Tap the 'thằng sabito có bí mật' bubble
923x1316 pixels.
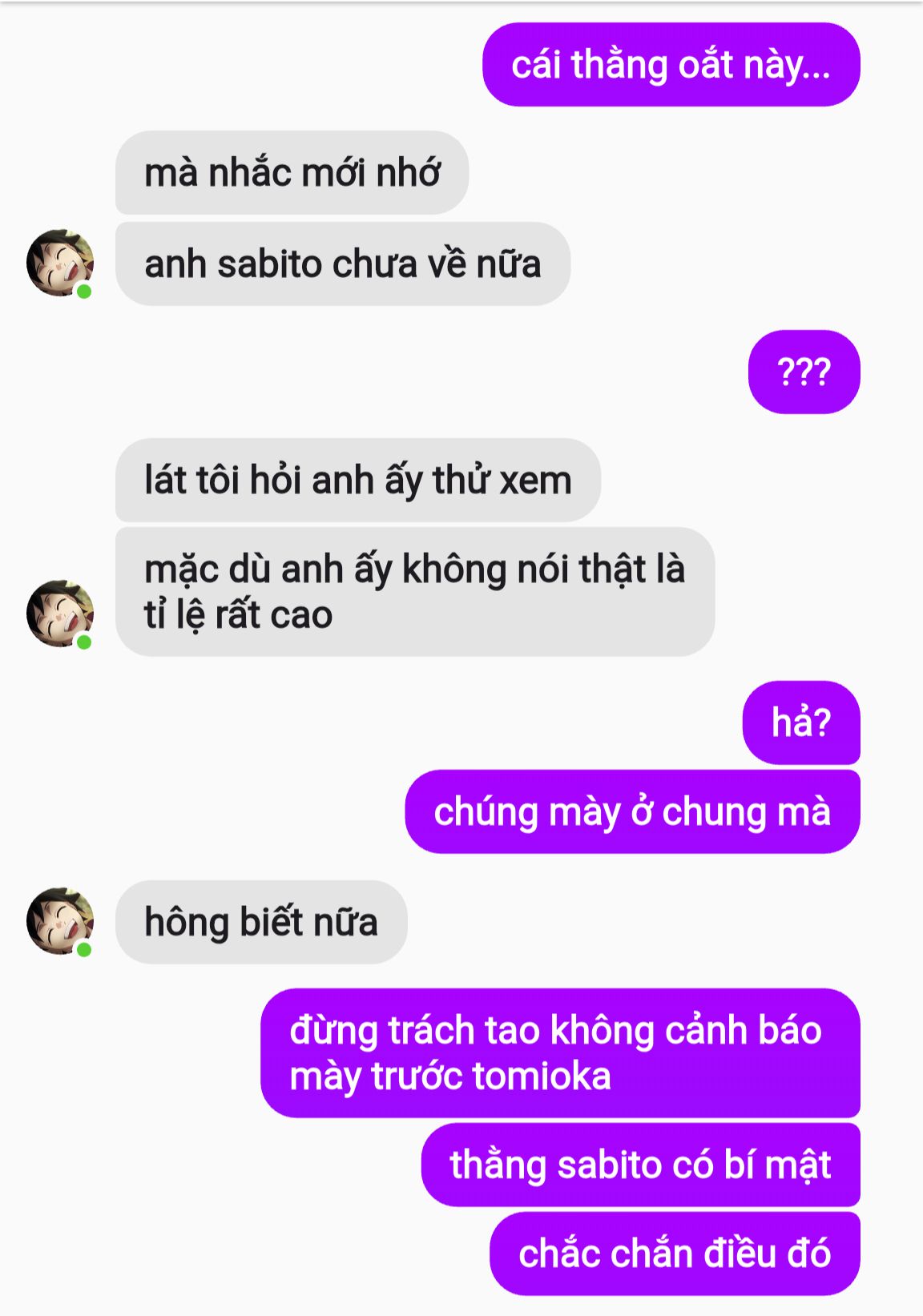coord(641,1165)
